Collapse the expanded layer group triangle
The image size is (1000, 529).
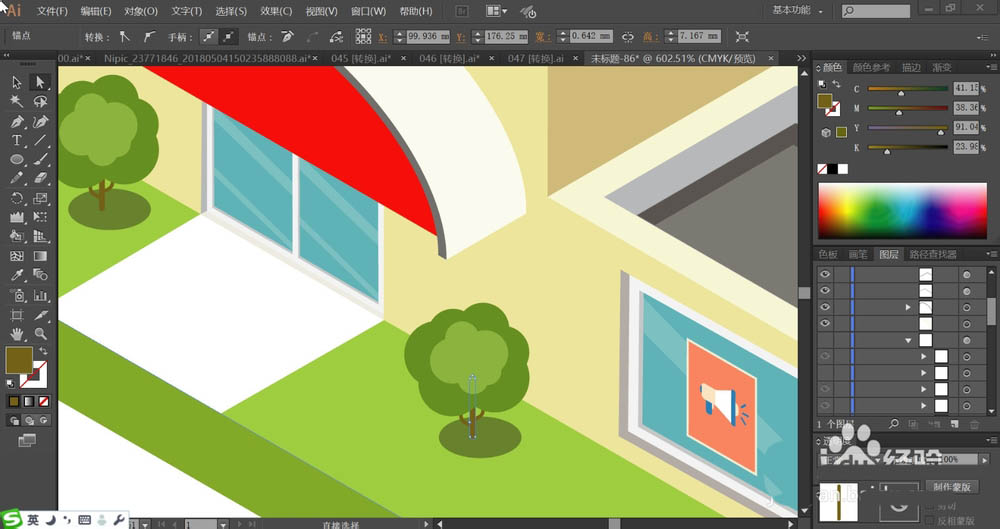point(908,341)
